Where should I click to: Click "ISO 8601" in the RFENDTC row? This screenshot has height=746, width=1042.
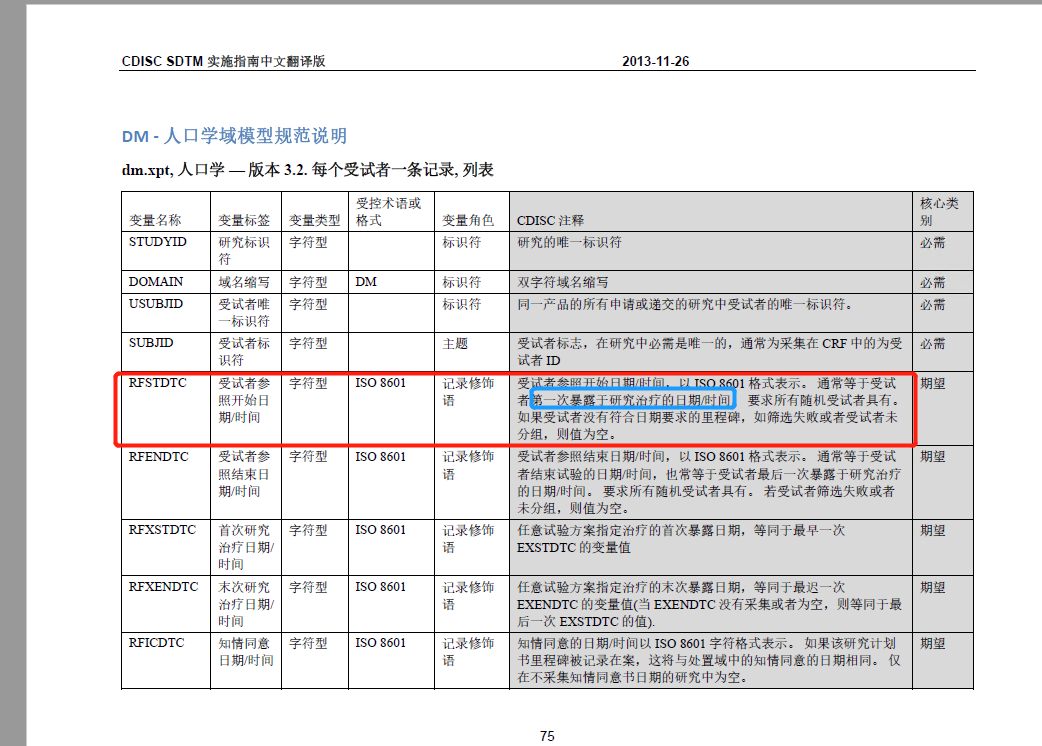(380, 456)
